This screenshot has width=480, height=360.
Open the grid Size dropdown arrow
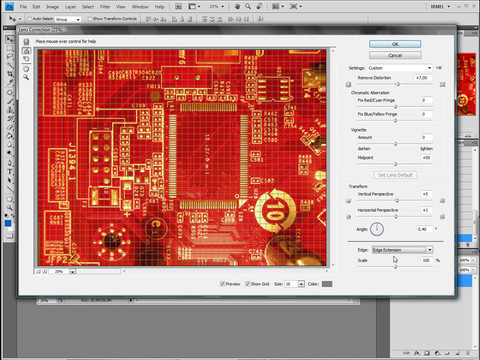[x=301, y=284]
